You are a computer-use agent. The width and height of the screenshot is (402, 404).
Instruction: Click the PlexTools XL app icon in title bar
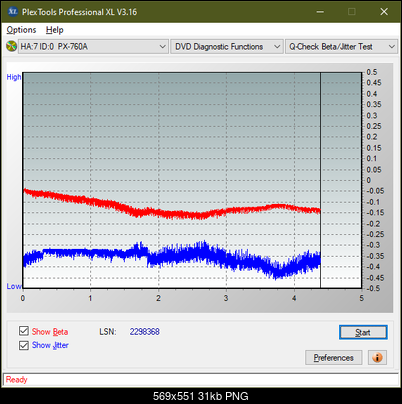12,12
